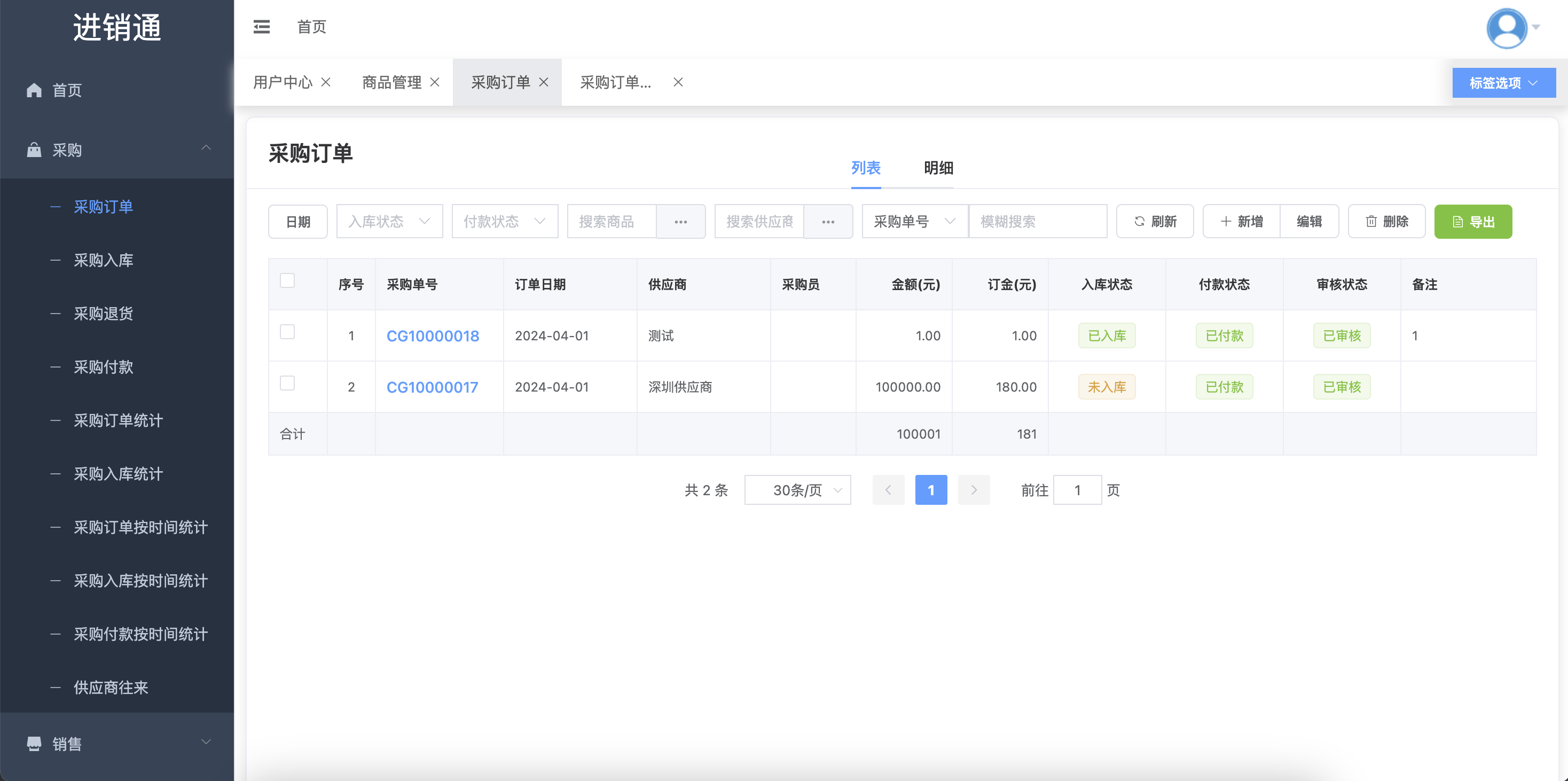This screenshot has width=1568, height=781.
Task: Open 采购入库按时间统计 in the sidebar
Action: pyautogui.click(x=140, y=581)
